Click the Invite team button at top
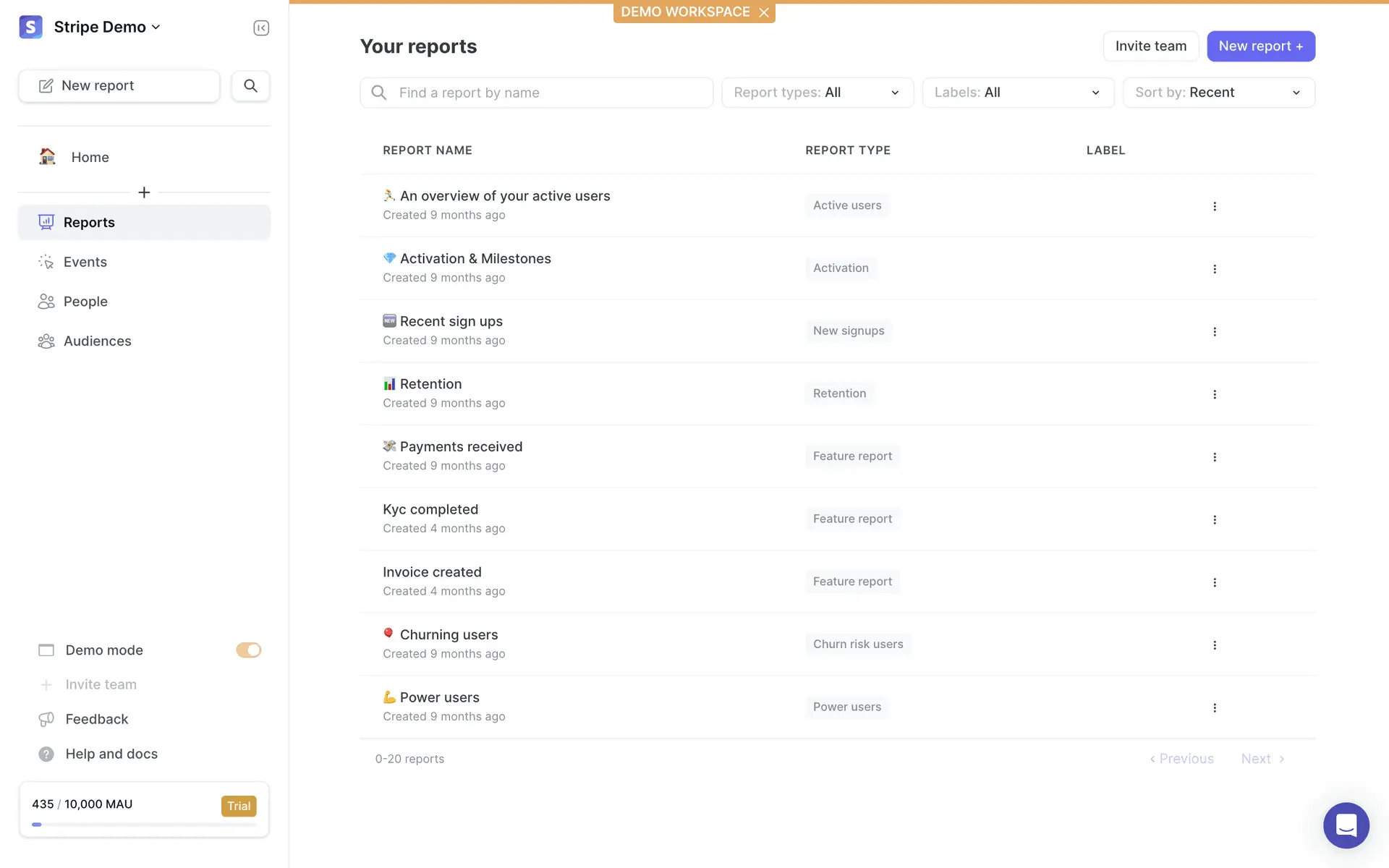This screenshot has height=868, width=1389. click(x=1150, y=46)
